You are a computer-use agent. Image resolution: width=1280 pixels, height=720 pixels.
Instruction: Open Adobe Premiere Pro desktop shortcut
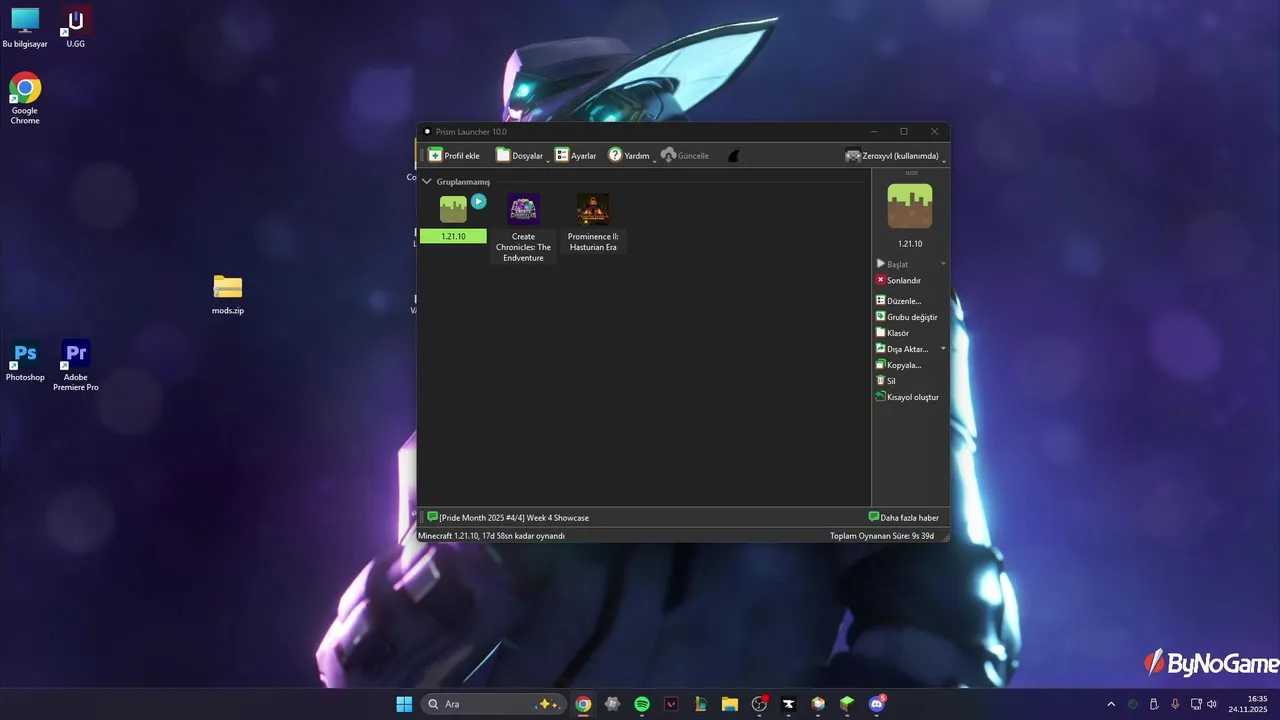[x=76, y=366]
